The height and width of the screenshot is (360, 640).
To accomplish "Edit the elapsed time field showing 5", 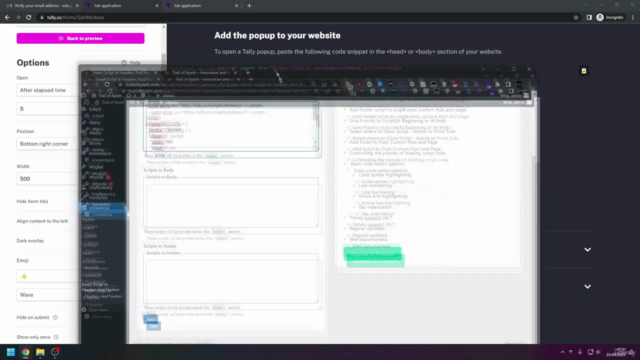I will (47, 109).
